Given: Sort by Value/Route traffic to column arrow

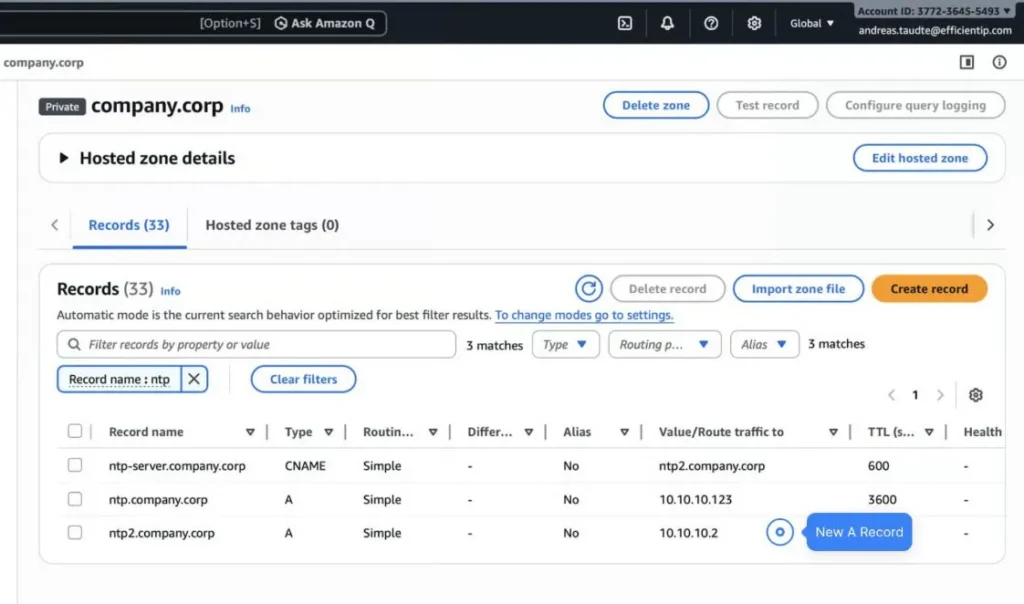Looking at the screenshot, I should pos(833,432).
